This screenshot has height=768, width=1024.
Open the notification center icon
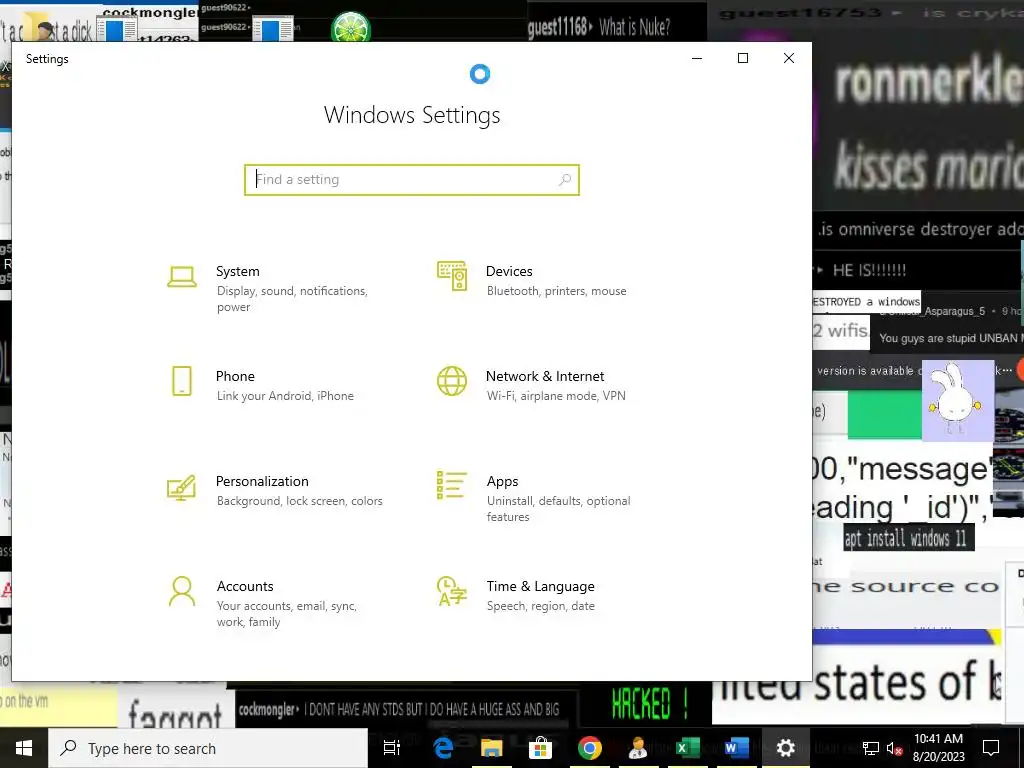click(991, 748)
